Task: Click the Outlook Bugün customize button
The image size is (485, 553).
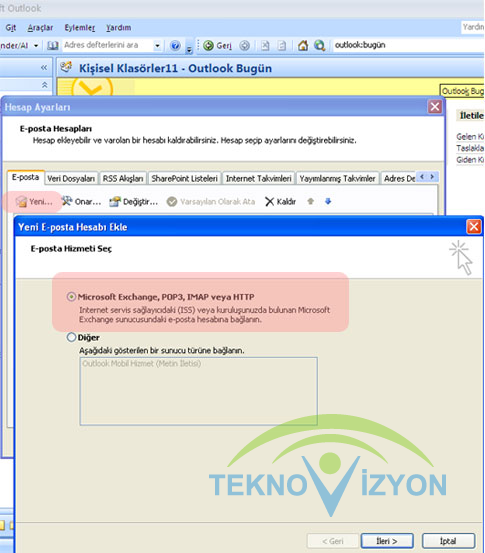Action: 462,91
